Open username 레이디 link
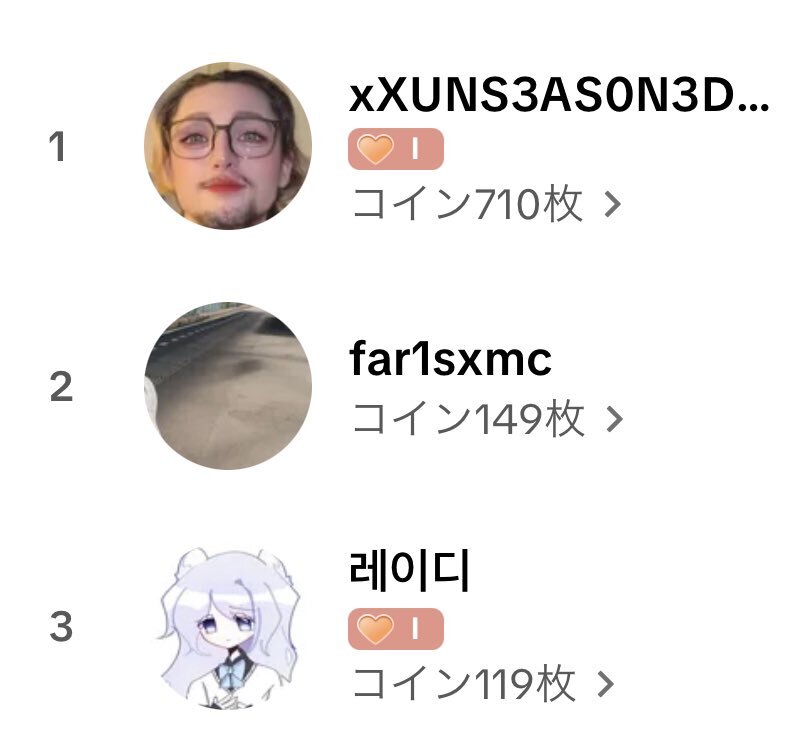 click(x=409, y=571)
